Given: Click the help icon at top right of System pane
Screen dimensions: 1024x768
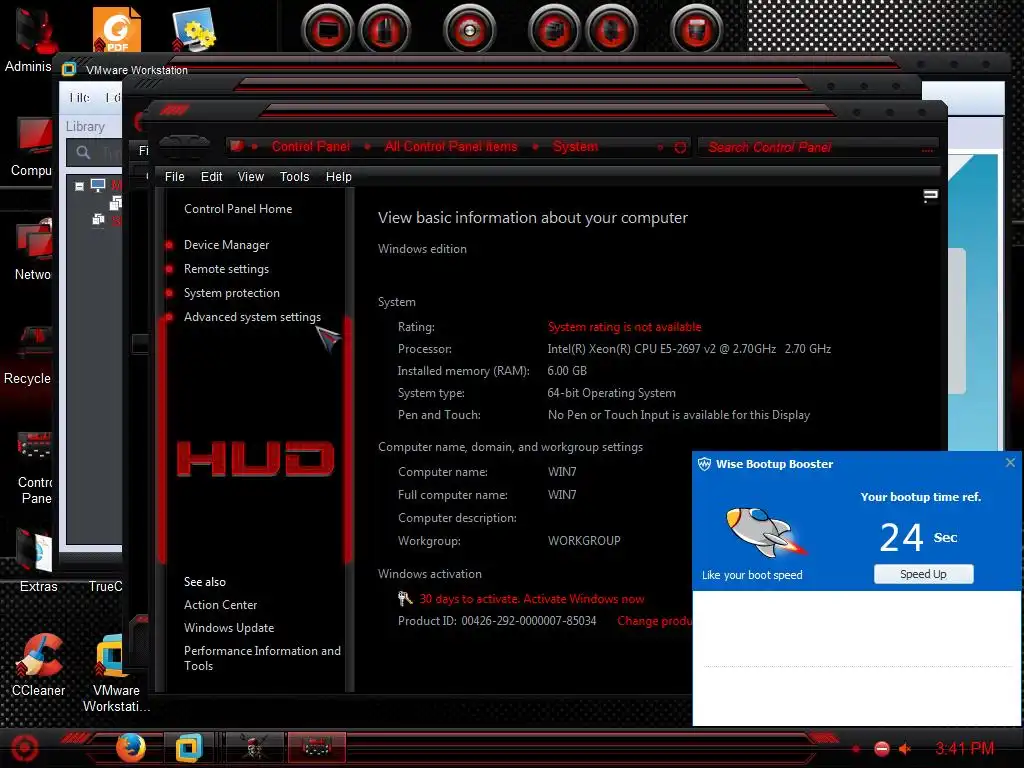Looking at the screenshot, I should [931, 196].
